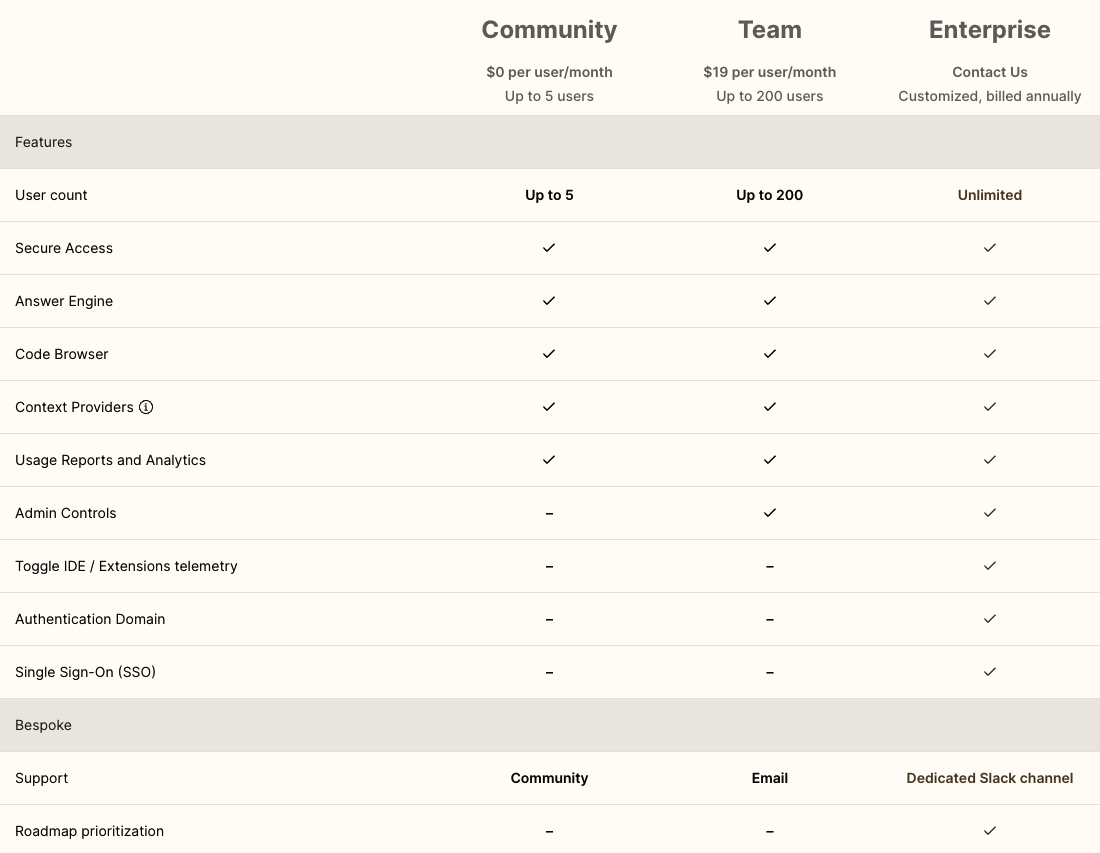This screenshot has height=853, width=1100.
Task: Click Answer Engine checkmark in Community column
Action: pos(549,301)
